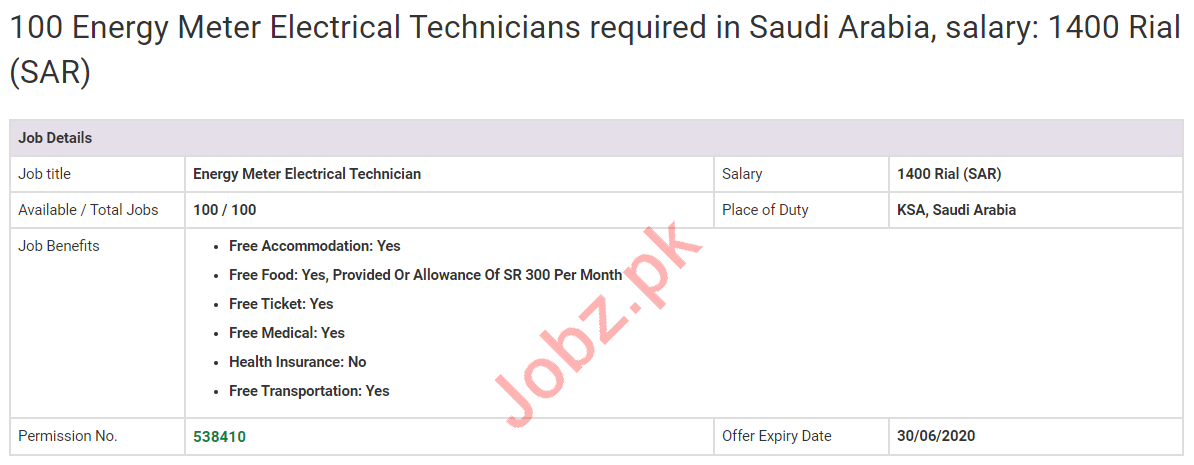The width and height of the screenshot is (1194, 465).
Task: Click the Job Details table header
Action: (x=55, y=138)
